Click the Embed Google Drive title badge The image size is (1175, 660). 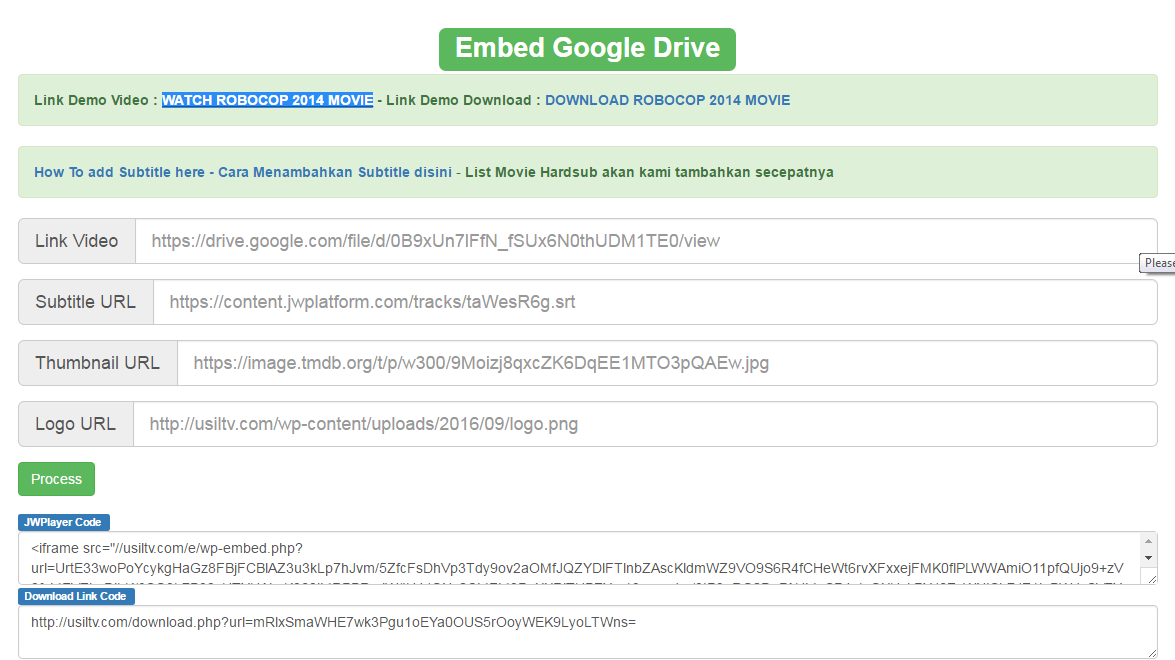tap(587, 49)
